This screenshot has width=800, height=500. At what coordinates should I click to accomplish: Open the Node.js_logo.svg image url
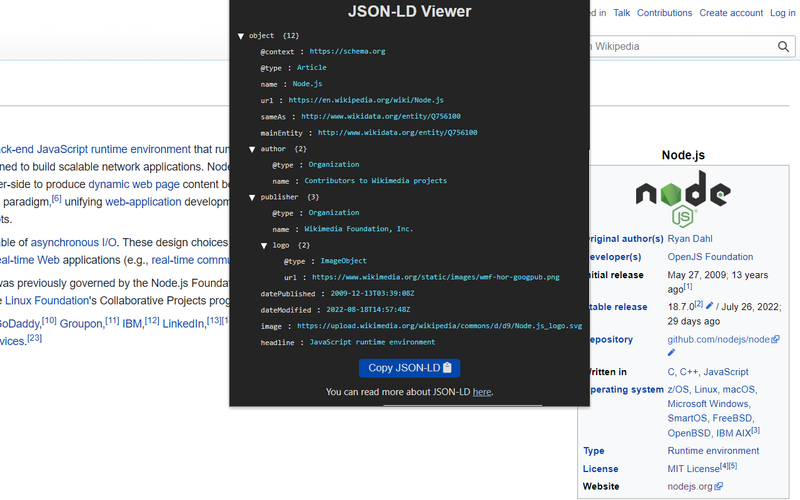(x=439, y=326)
